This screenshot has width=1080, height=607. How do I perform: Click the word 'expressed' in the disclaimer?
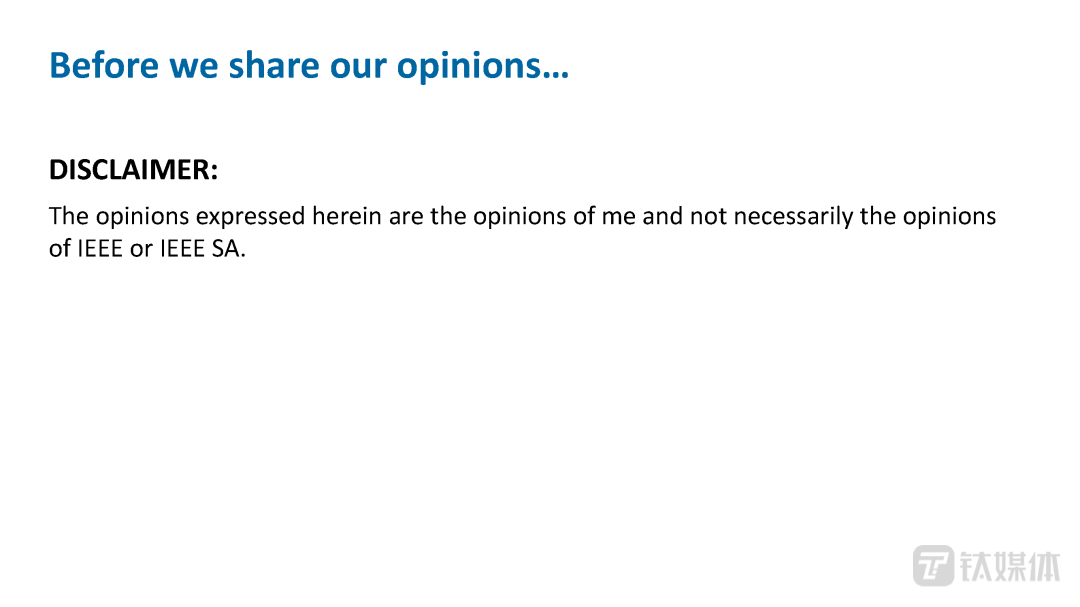(249, 216)
